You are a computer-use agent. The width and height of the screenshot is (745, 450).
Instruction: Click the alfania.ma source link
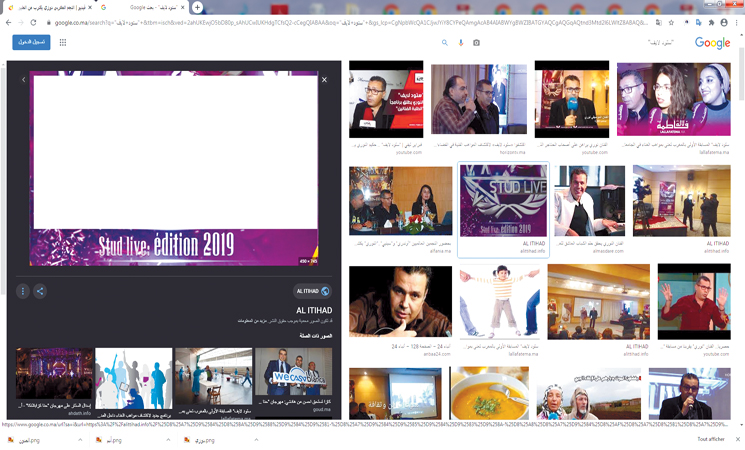click(x=440, y=250)
